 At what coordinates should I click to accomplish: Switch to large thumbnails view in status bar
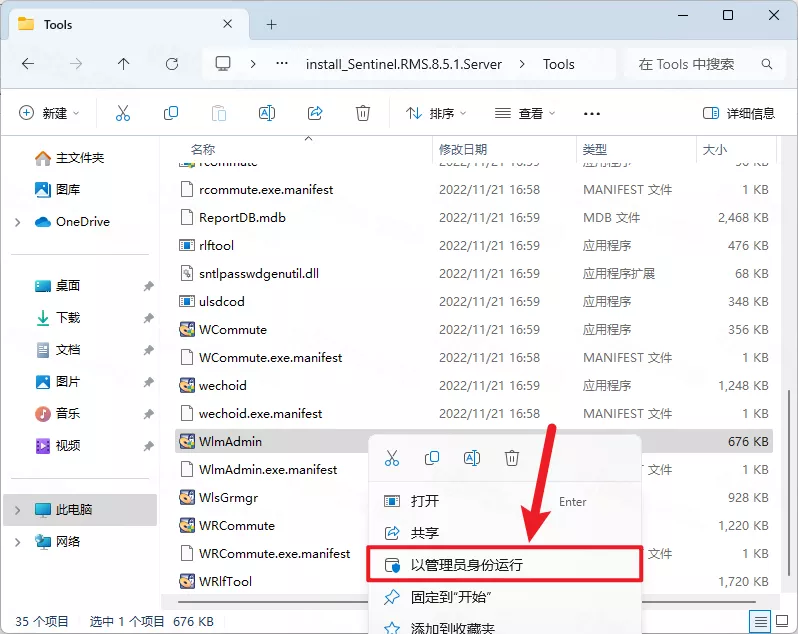pyautogui.click(x=781, y=621)
